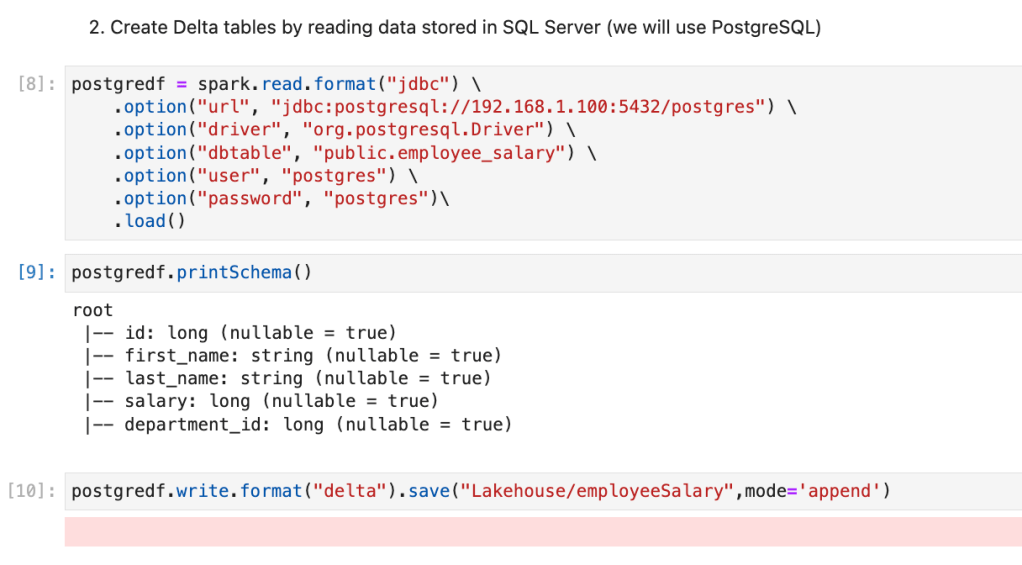The image size is (1022, 565).
Task: Click the last_name: string schema line
Action: click(x=287, y=379)
